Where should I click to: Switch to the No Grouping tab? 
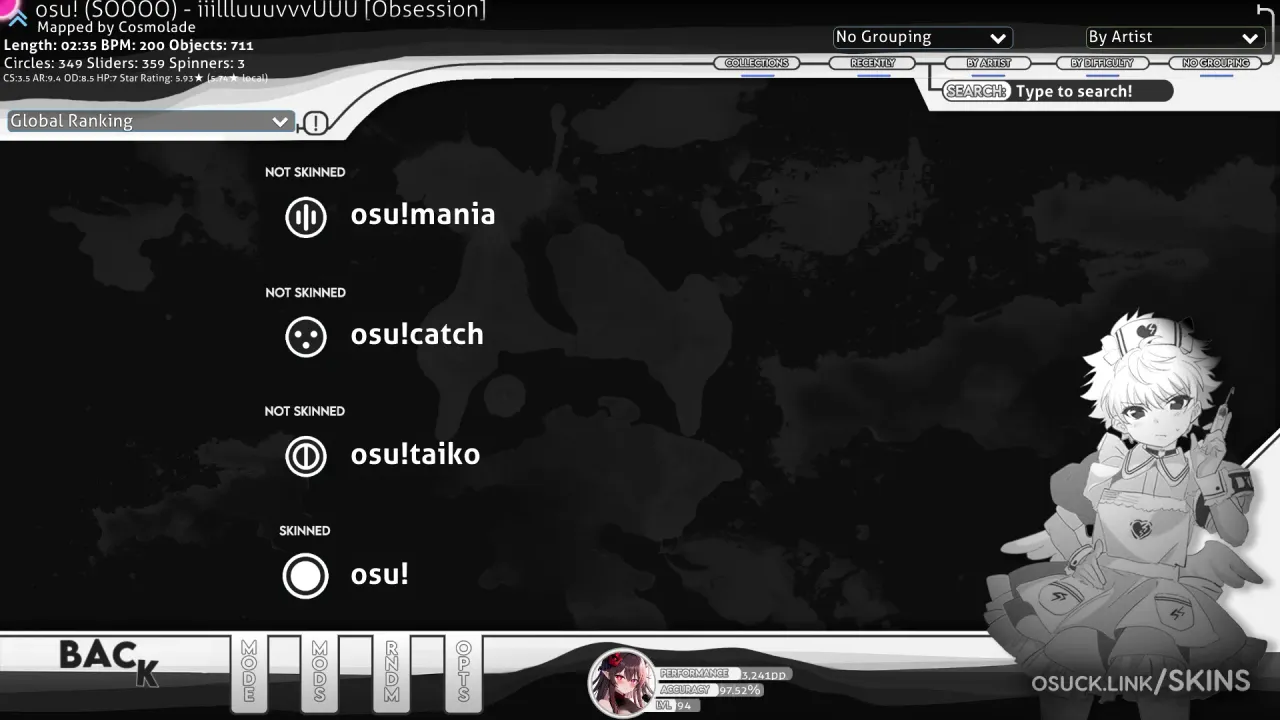[1216, 63]
